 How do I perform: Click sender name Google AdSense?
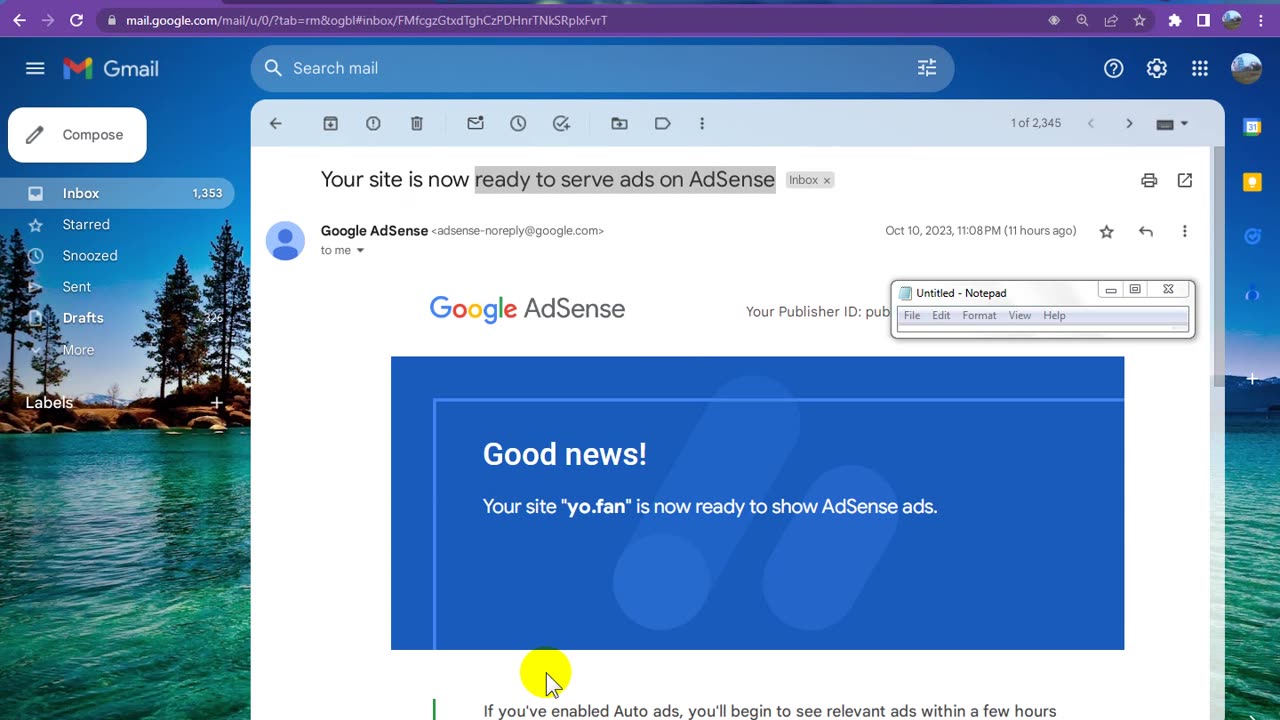[374, 231]
